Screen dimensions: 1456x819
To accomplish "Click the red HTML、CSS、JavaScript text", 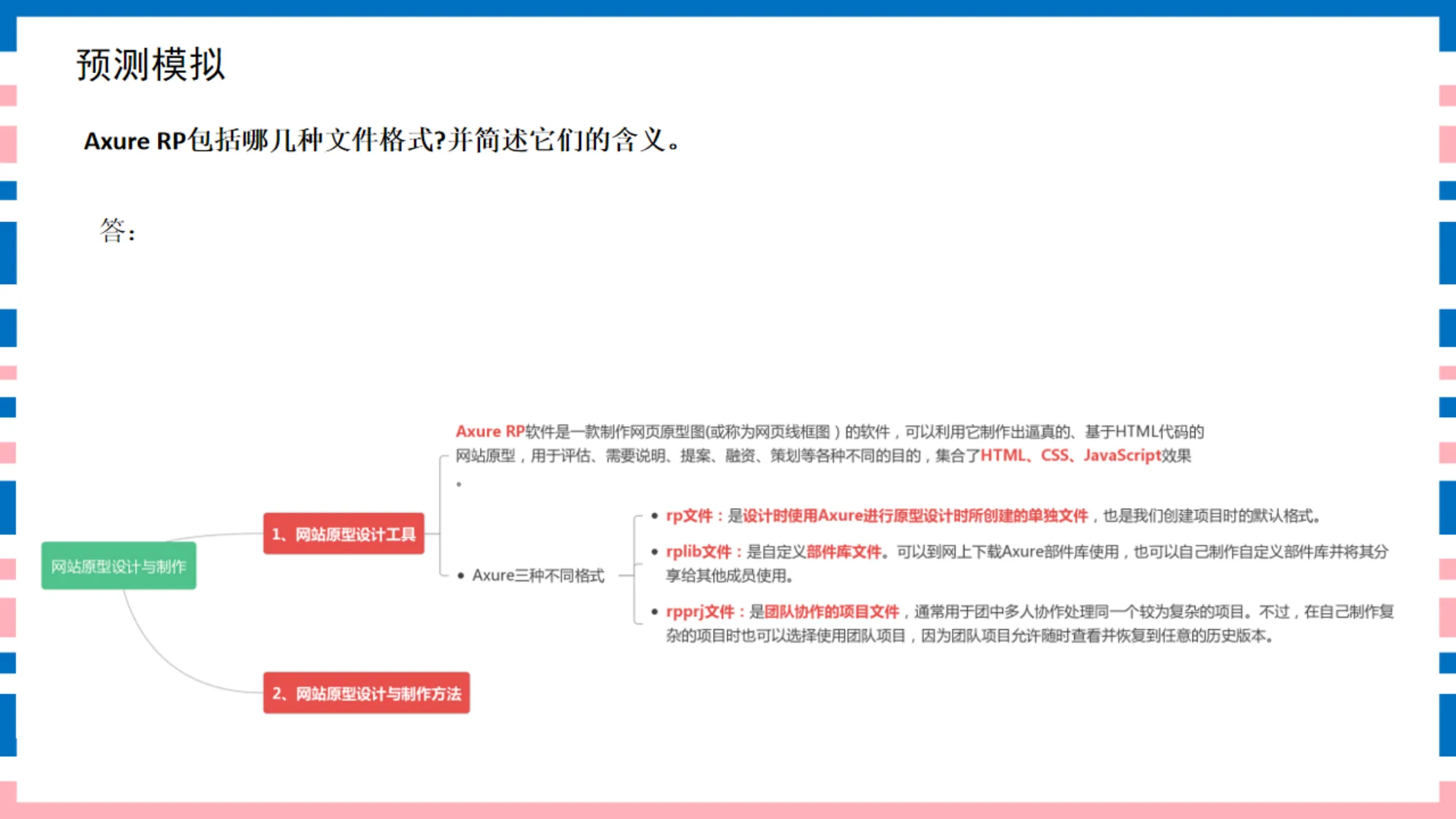I will tap(1071, 455).
